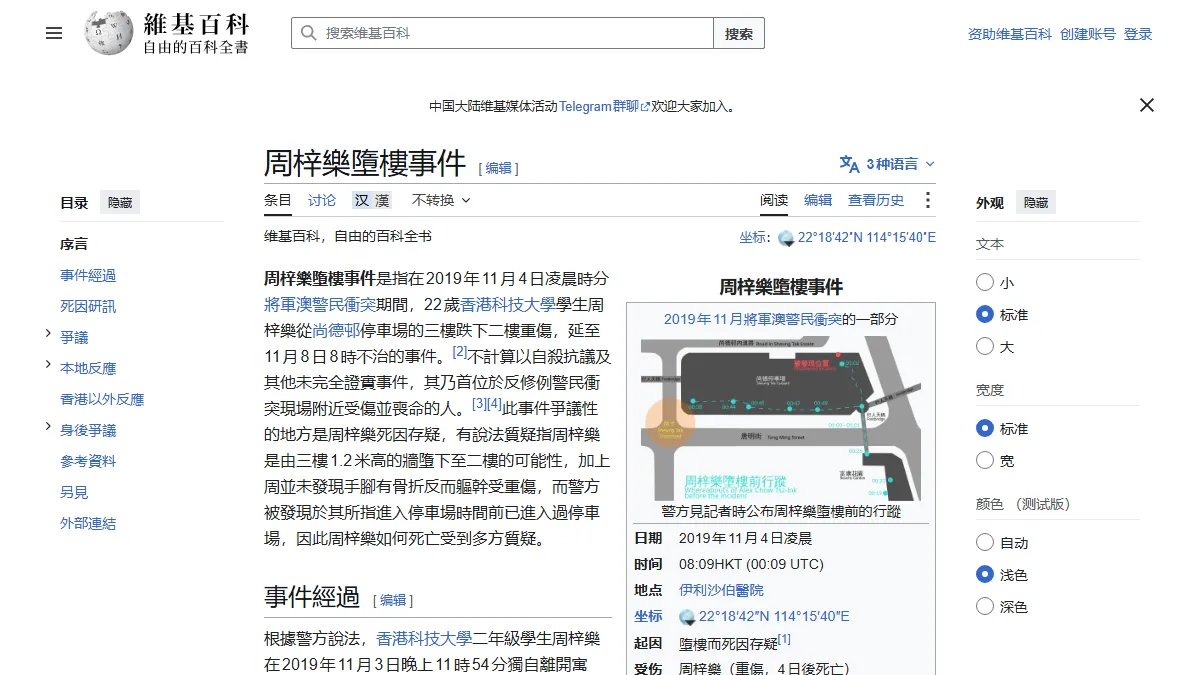Jump to 另見 in contents
Viewport: 1200px width, 675px height.
(x=74, y=492)
